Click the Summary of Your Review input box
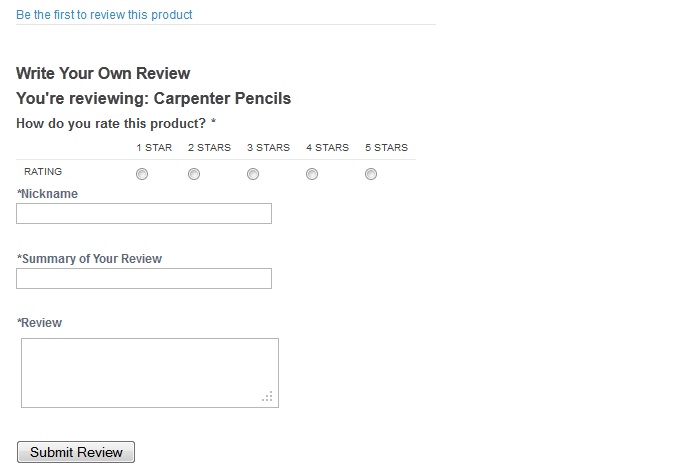The image size is (690, 468). click(x=144, y=278)
